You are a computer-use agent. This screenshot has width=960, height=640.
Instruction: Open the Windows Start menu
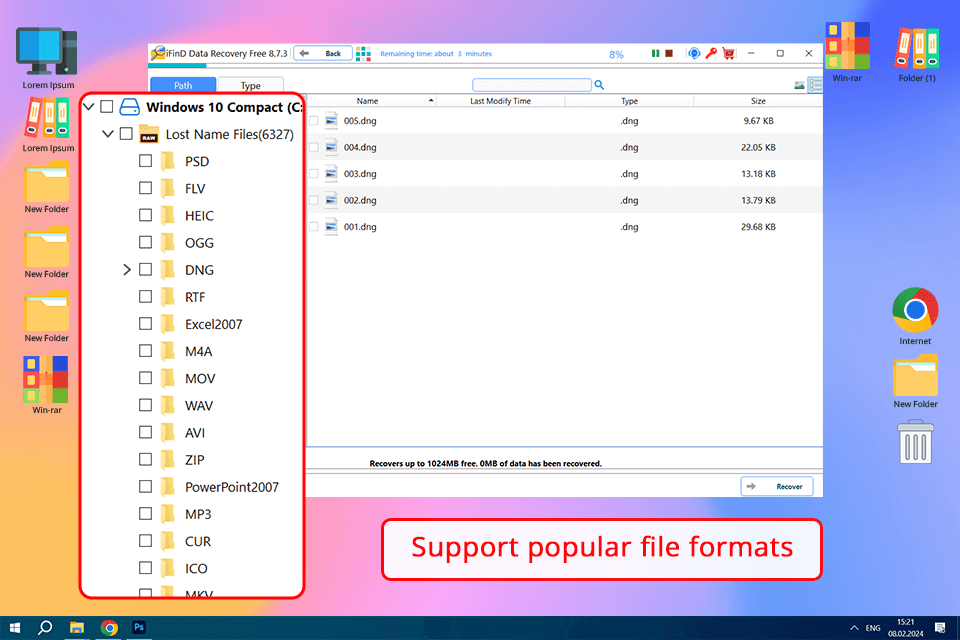click(x=15, y=628)
